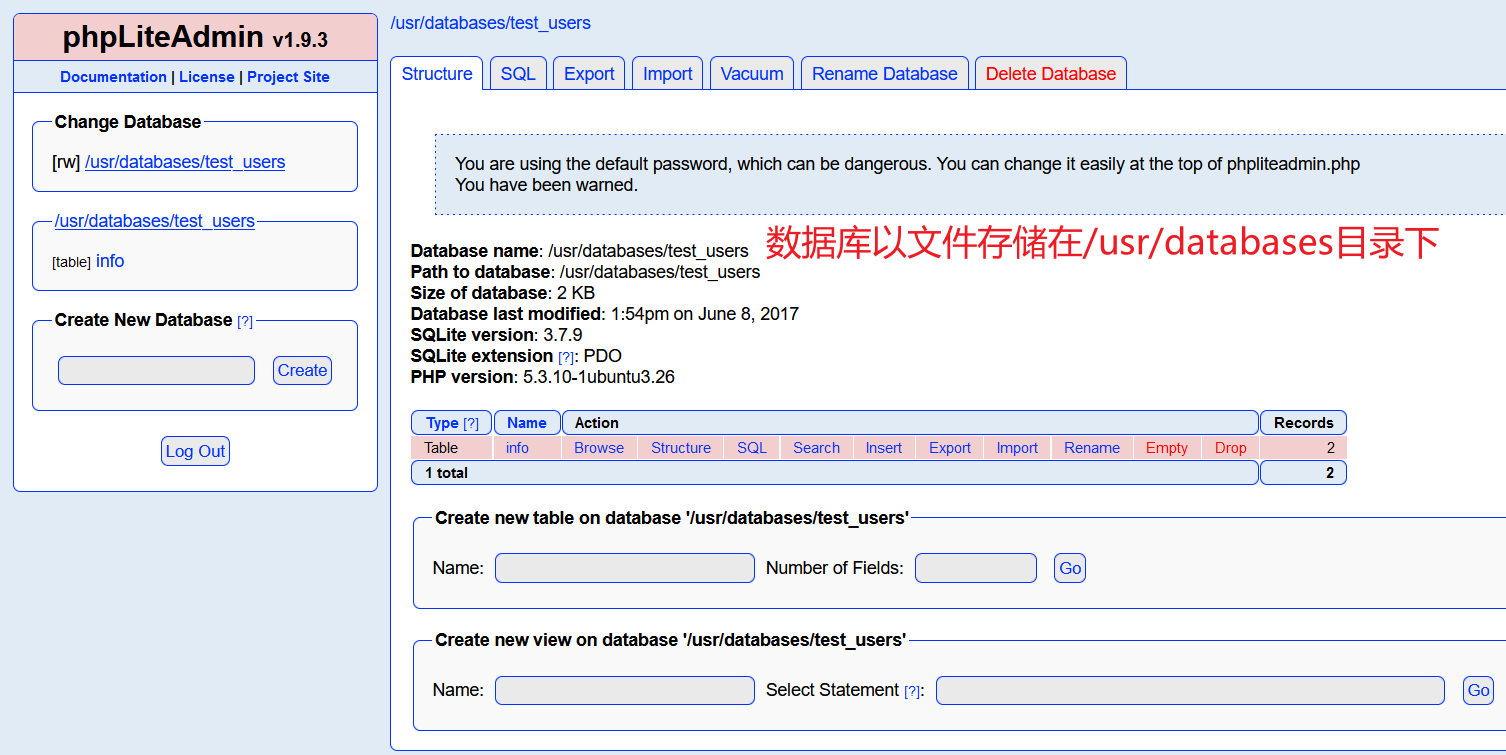The width and height of the screenshot is (1506, 755).
Task: Open the Rename Database tab
Action: coord(885,74)
